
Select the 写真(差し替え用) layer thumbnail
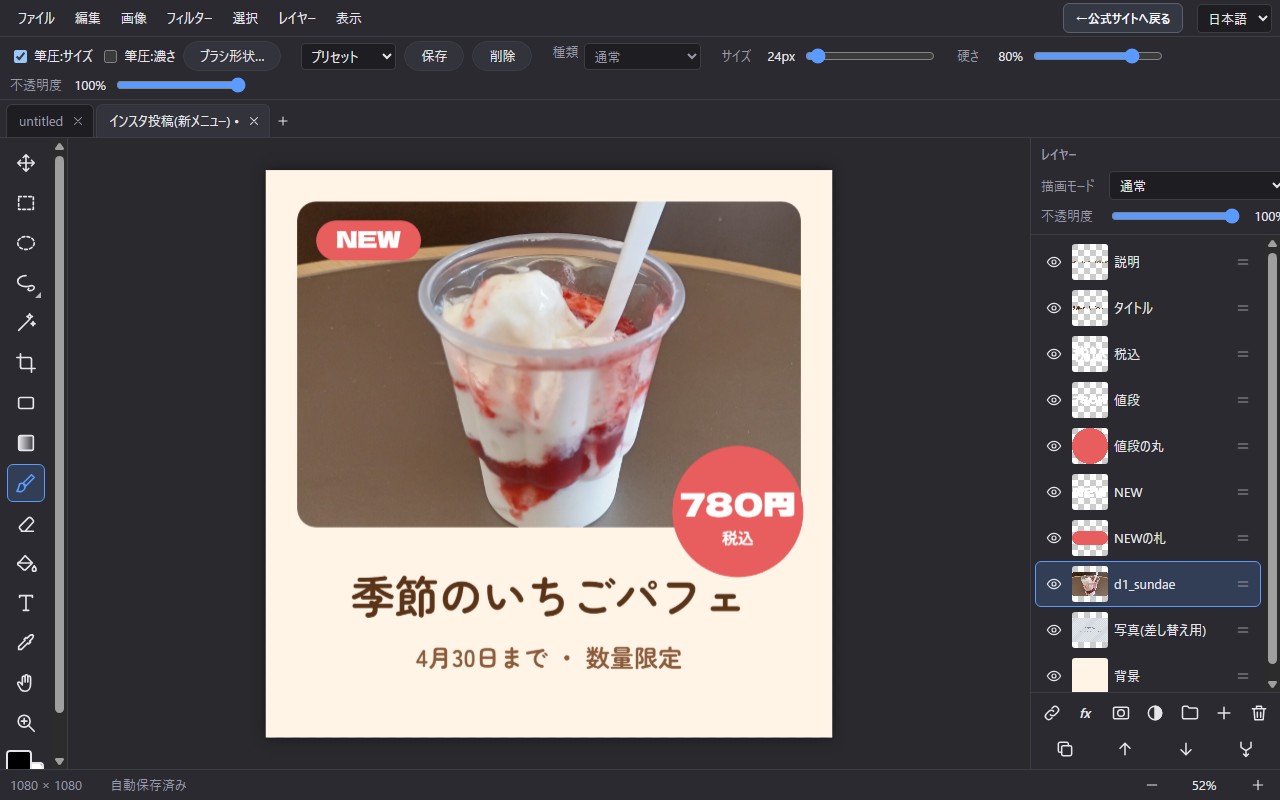point(1090,630)
